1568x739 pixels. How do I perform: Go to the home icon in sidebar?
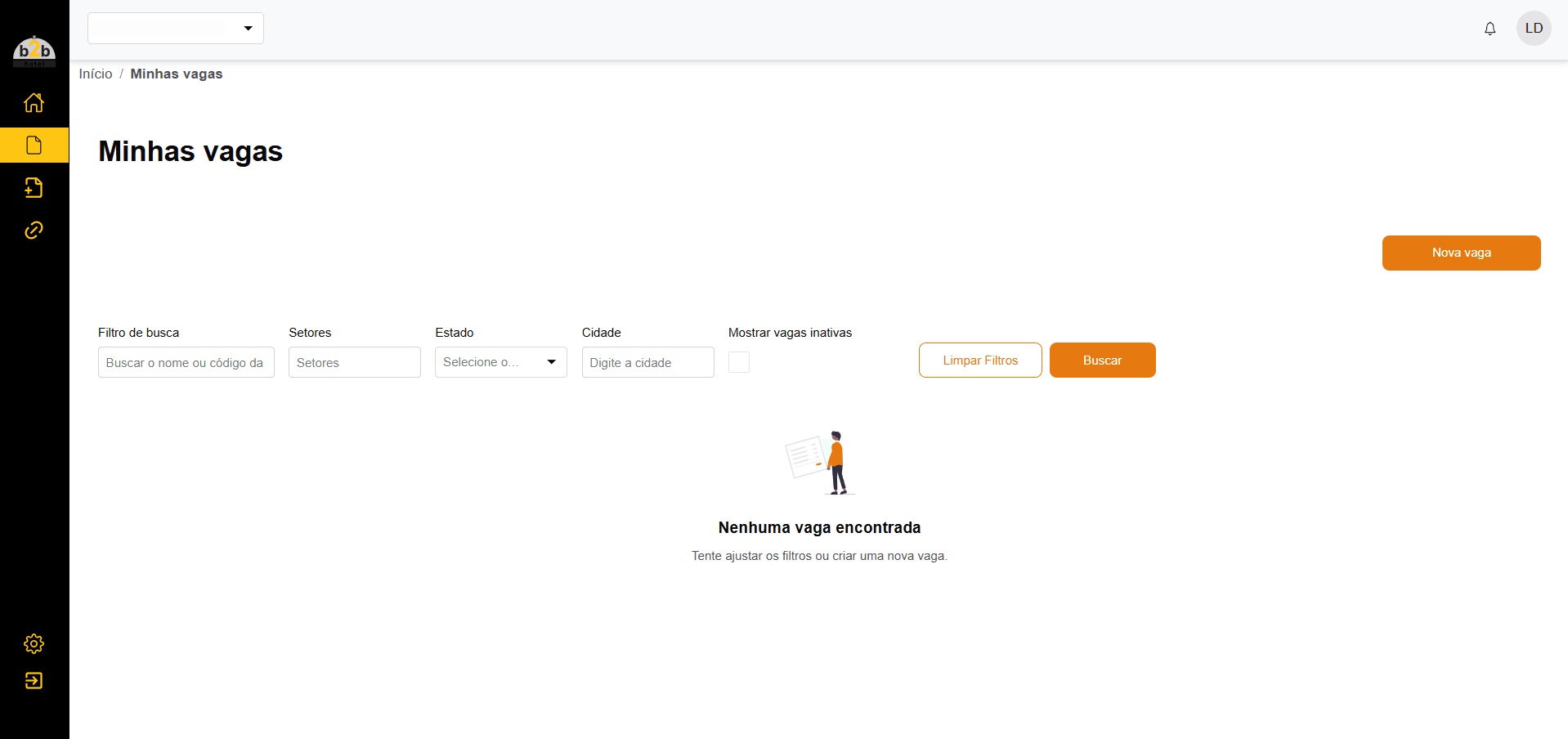click(34, 103)
